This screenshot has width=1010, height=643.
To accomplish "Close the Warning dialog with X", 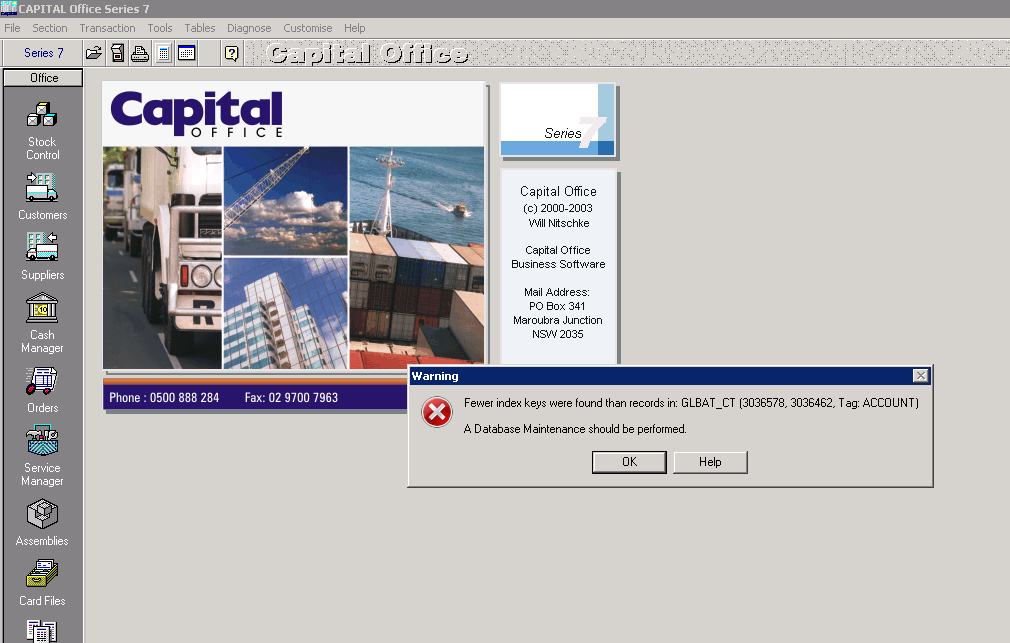I will tap(920, 376).
